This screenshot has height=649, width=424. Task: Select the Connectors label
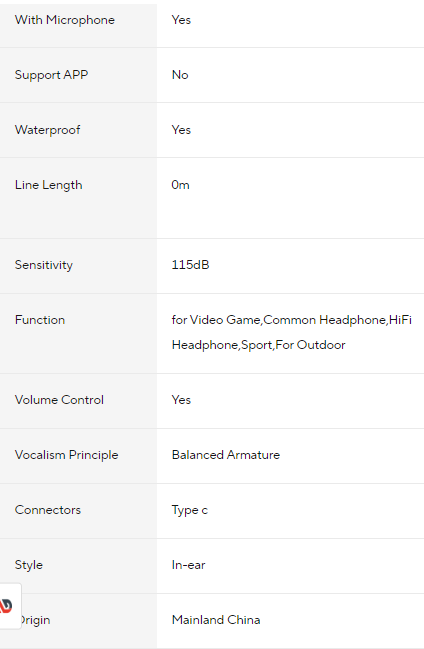48,510
